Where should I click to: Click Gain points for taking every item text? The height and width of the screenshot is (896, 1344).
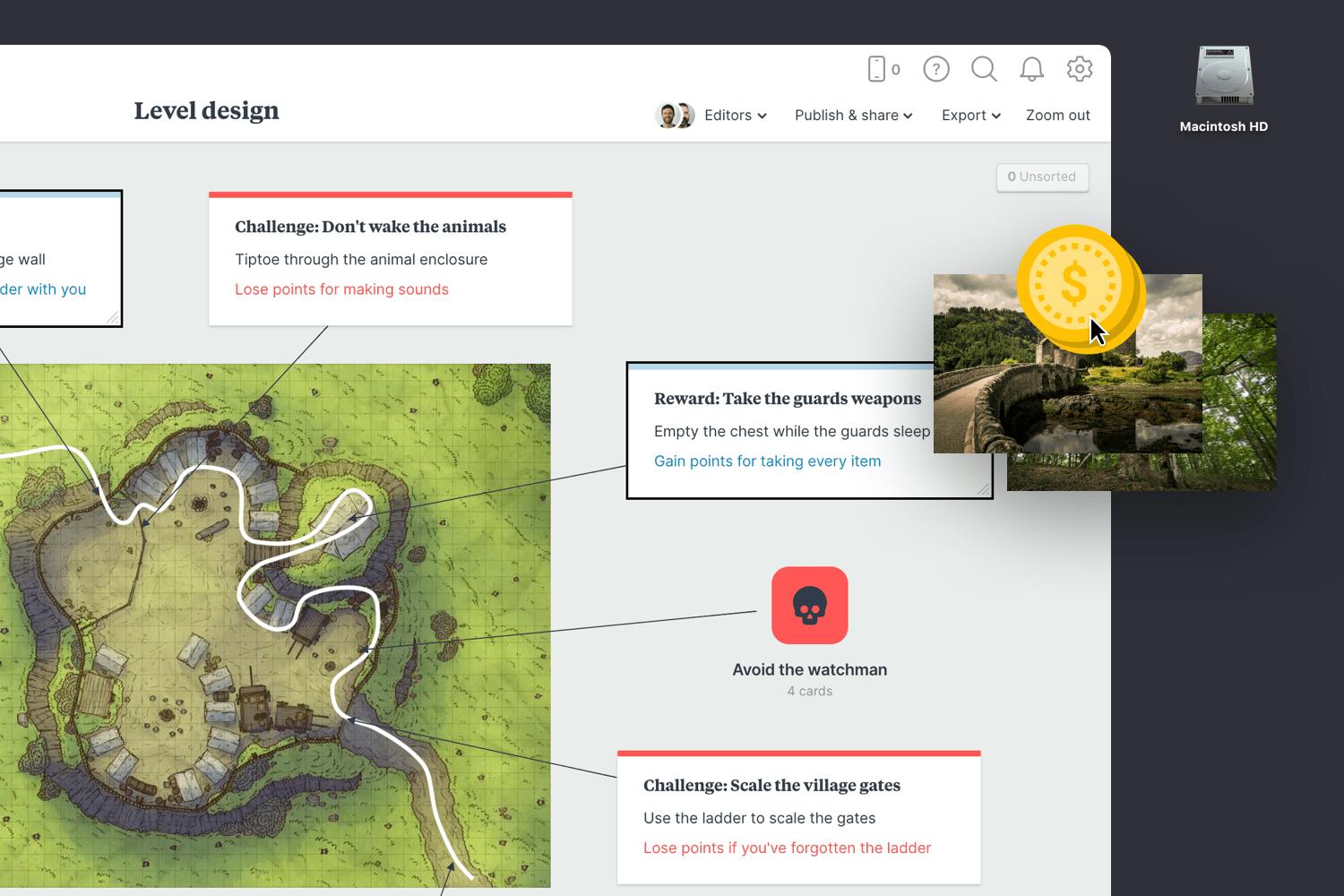click(768, 461)
